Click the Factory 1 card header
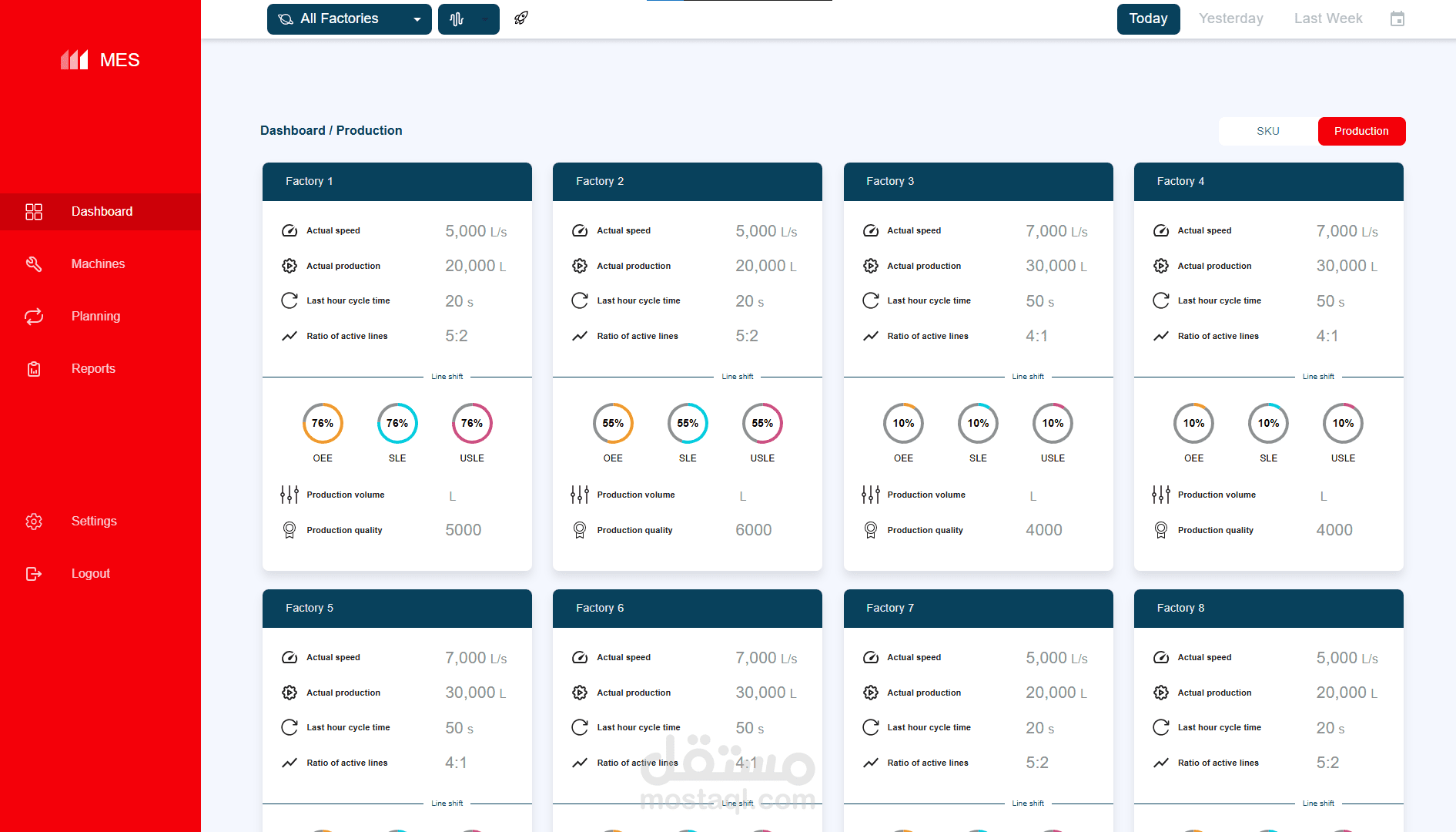This screenshot has width=1456, height=832. (x=397, y=181)
